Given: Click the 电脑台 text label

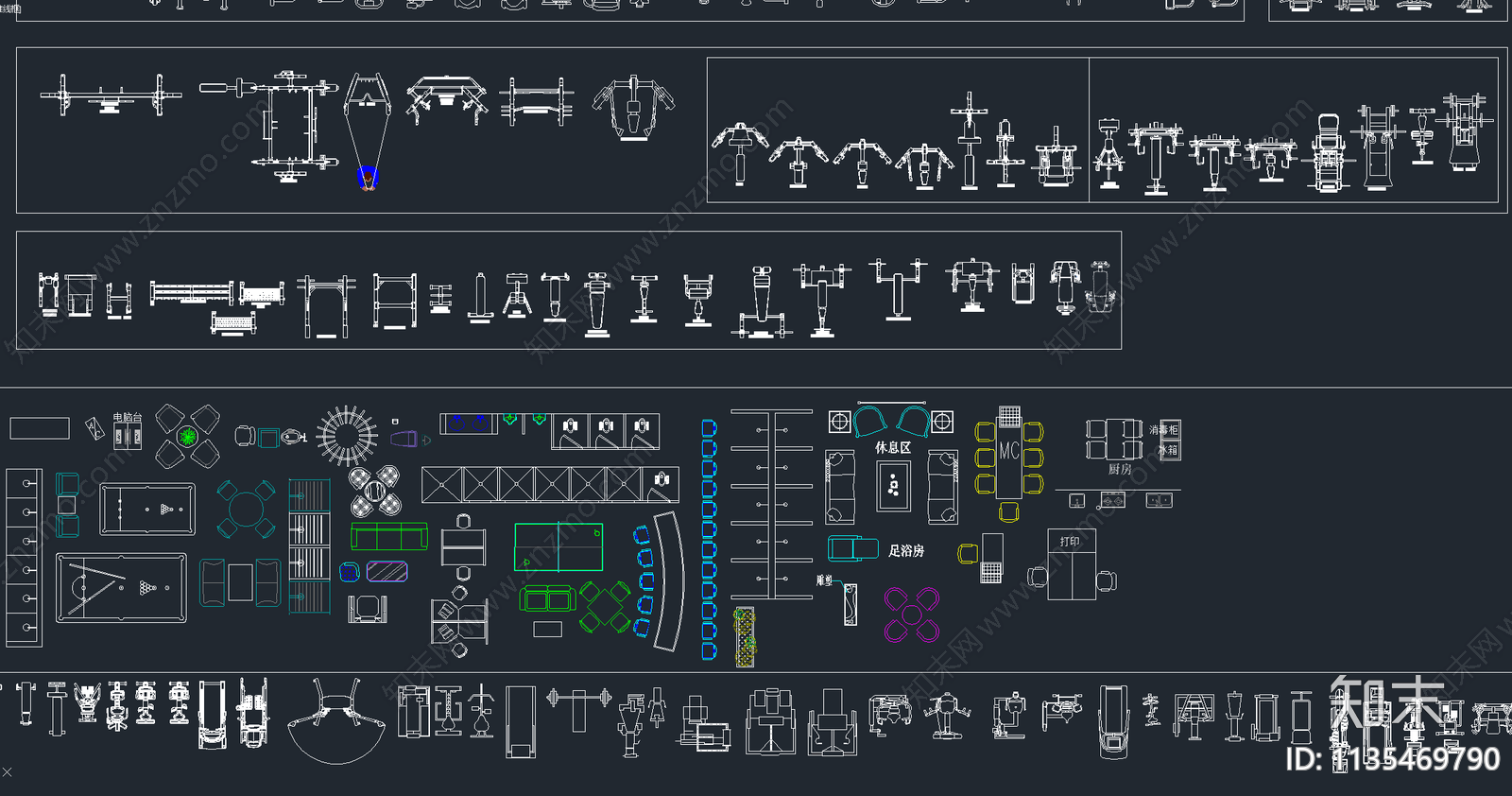Looking at the screenshot, I should [x=128, y=417].
